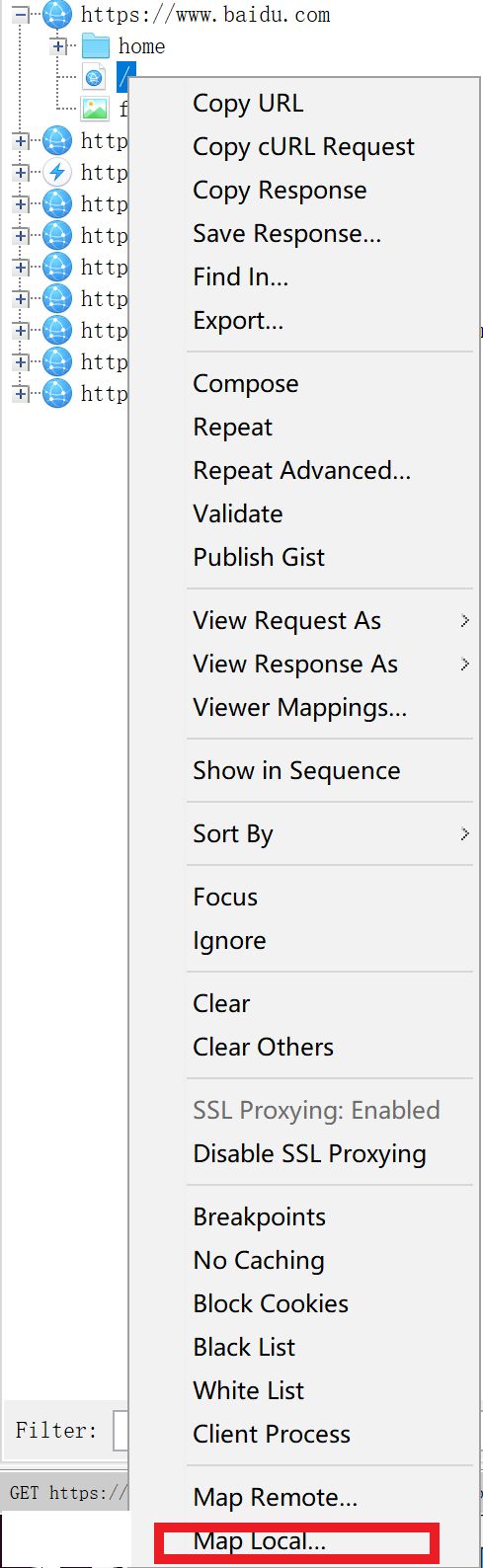
Task: Click the blue home folder icon
Action: coord(95,45)
